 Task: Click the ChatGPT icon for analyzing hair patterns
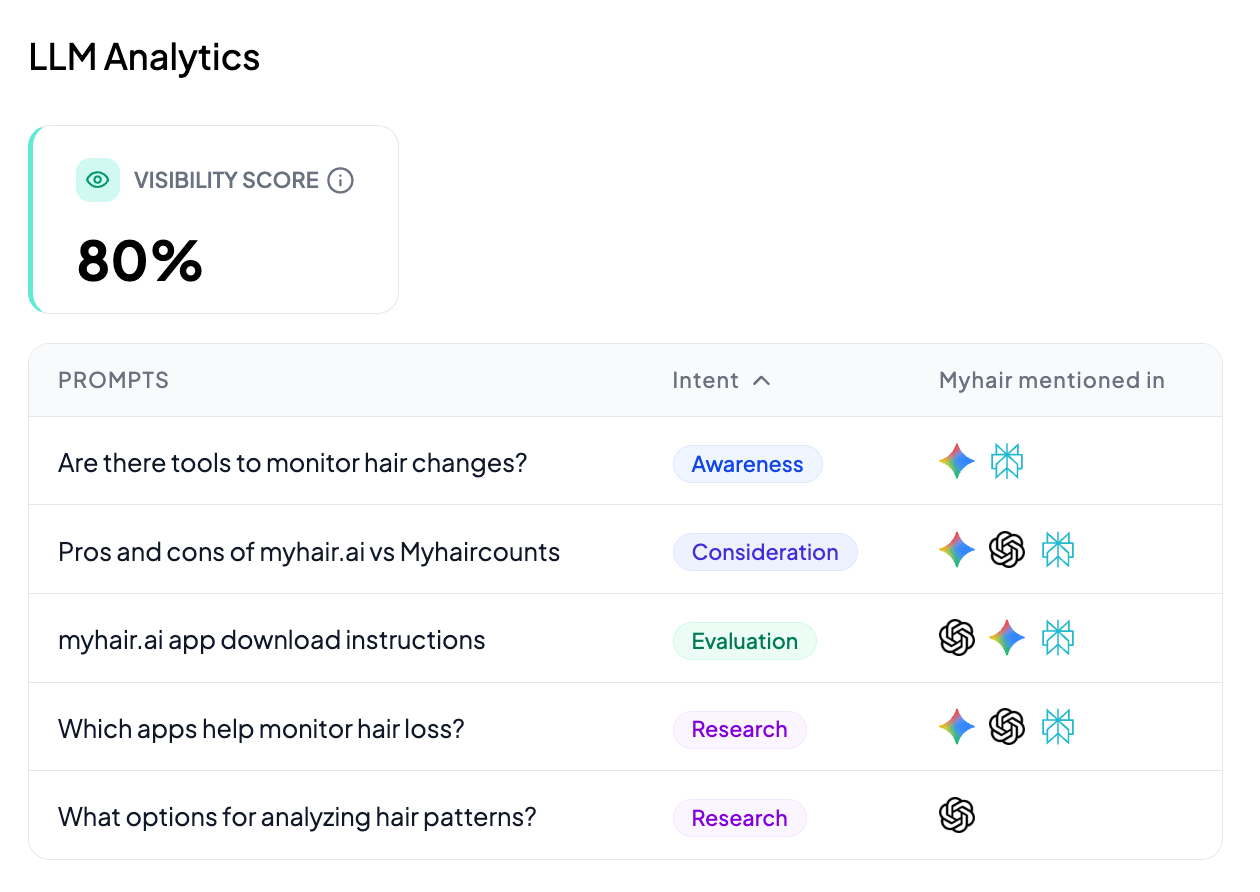[x=956, y=815]
